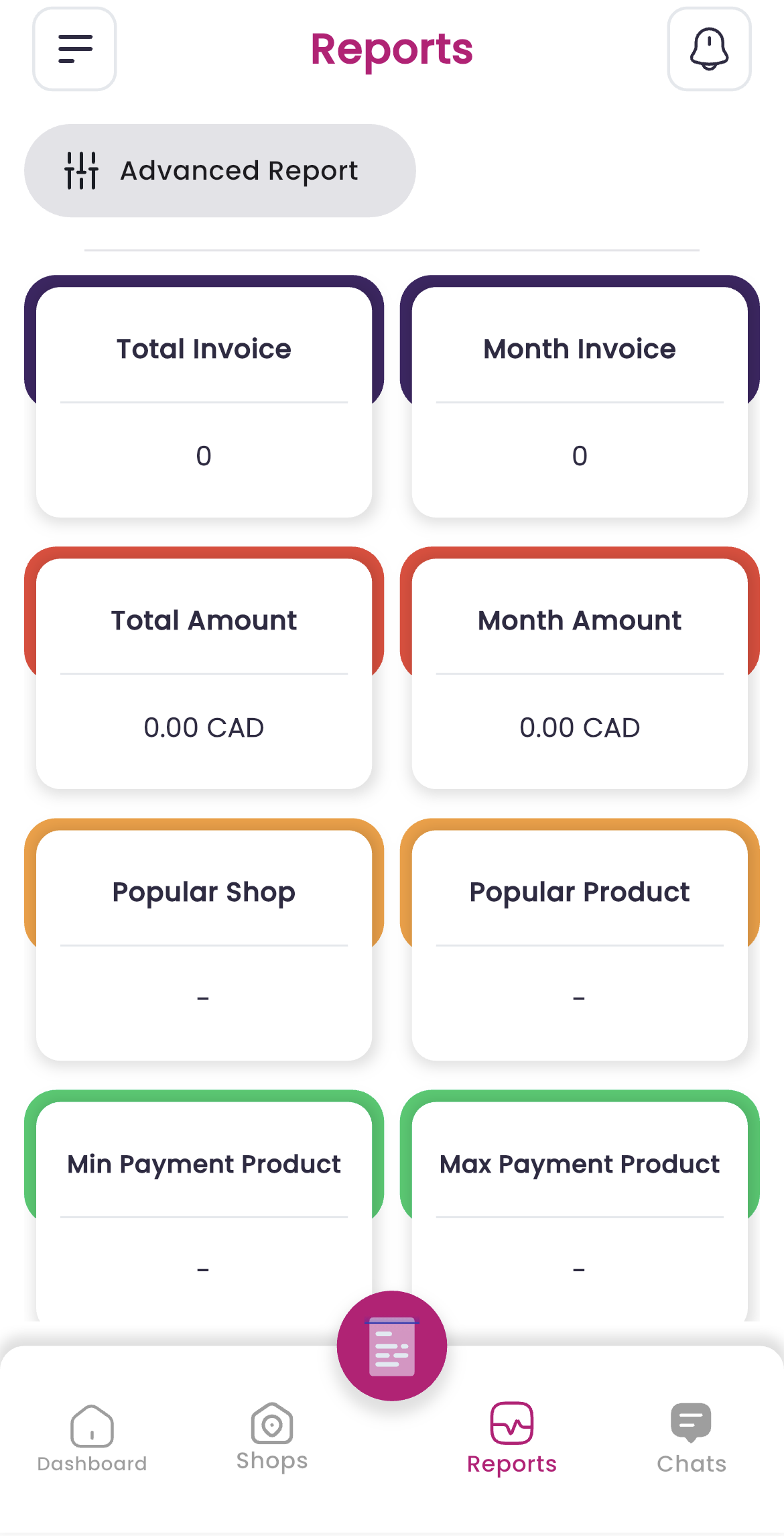Tap the Shops location icon
The height and width of the screenshot is (1536, 784).
coord(272,1423)
